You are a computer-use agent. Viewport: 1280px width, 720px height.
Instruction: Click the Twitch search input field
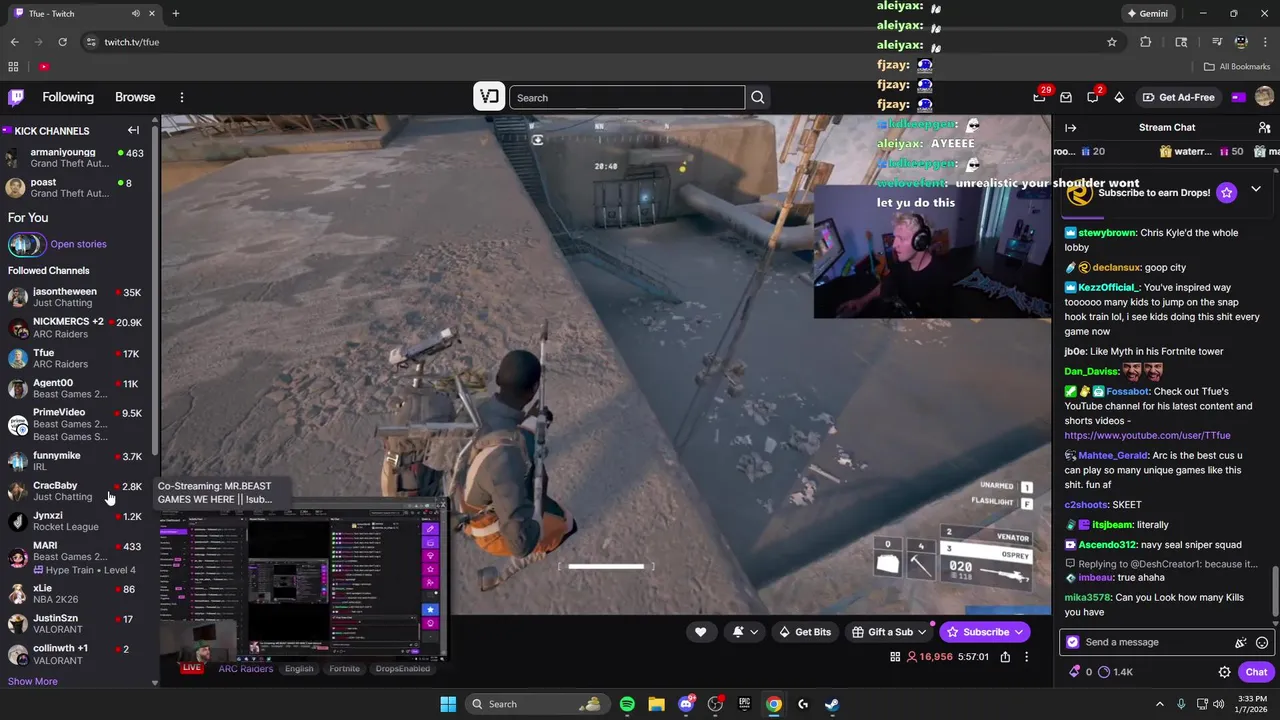[627, 97]
